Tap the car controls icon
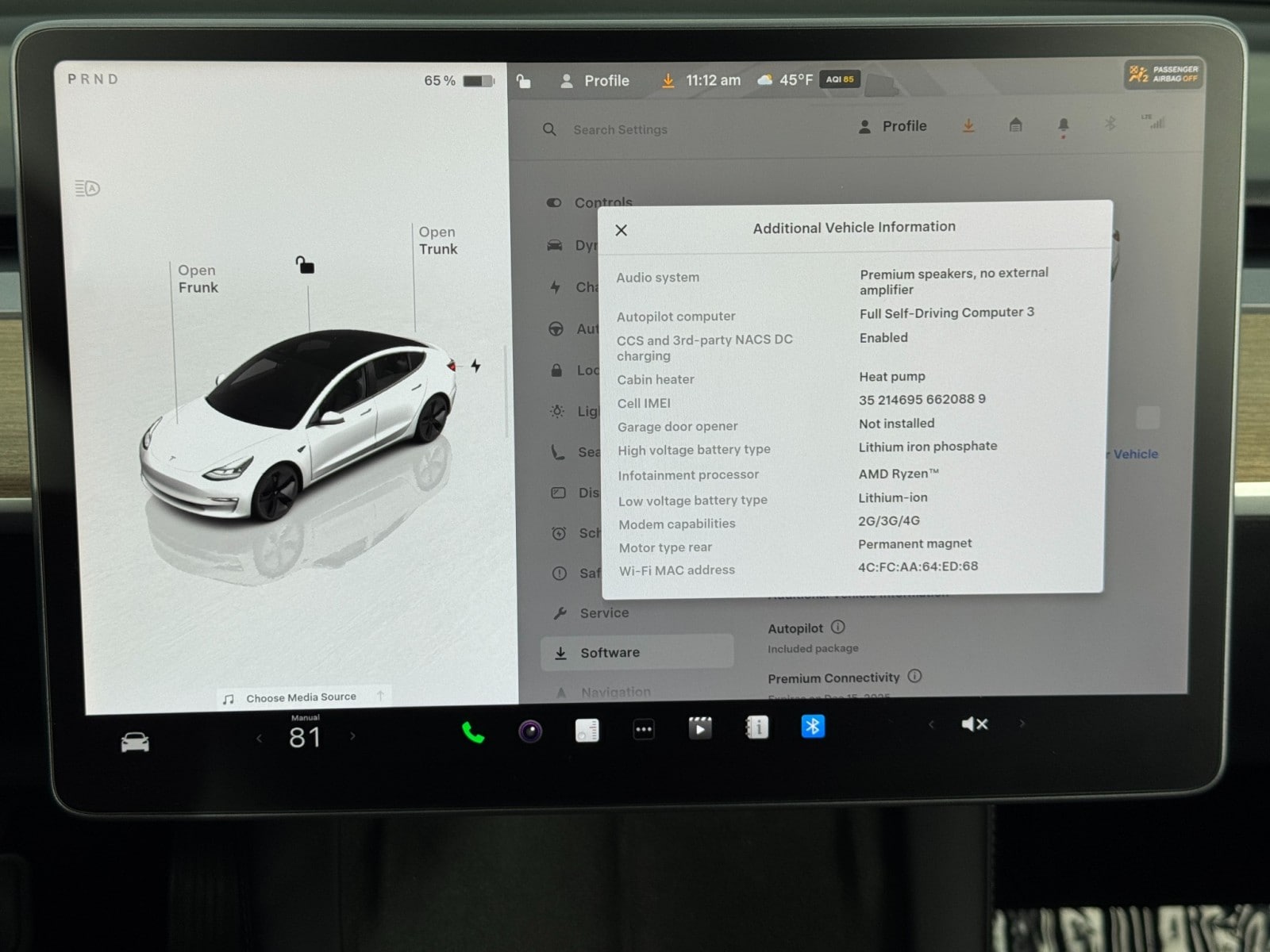1270x952 pixels. [135, 743]
